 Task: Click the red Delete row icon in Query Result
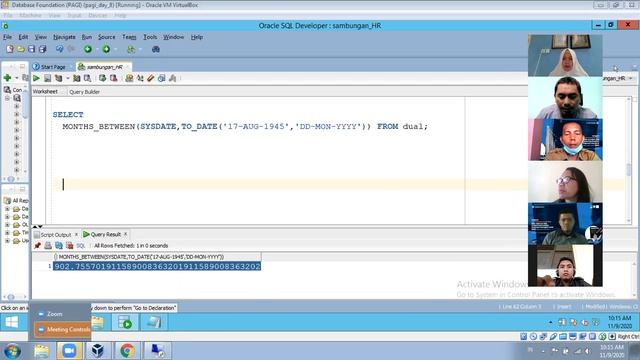[x=69, y=245]
